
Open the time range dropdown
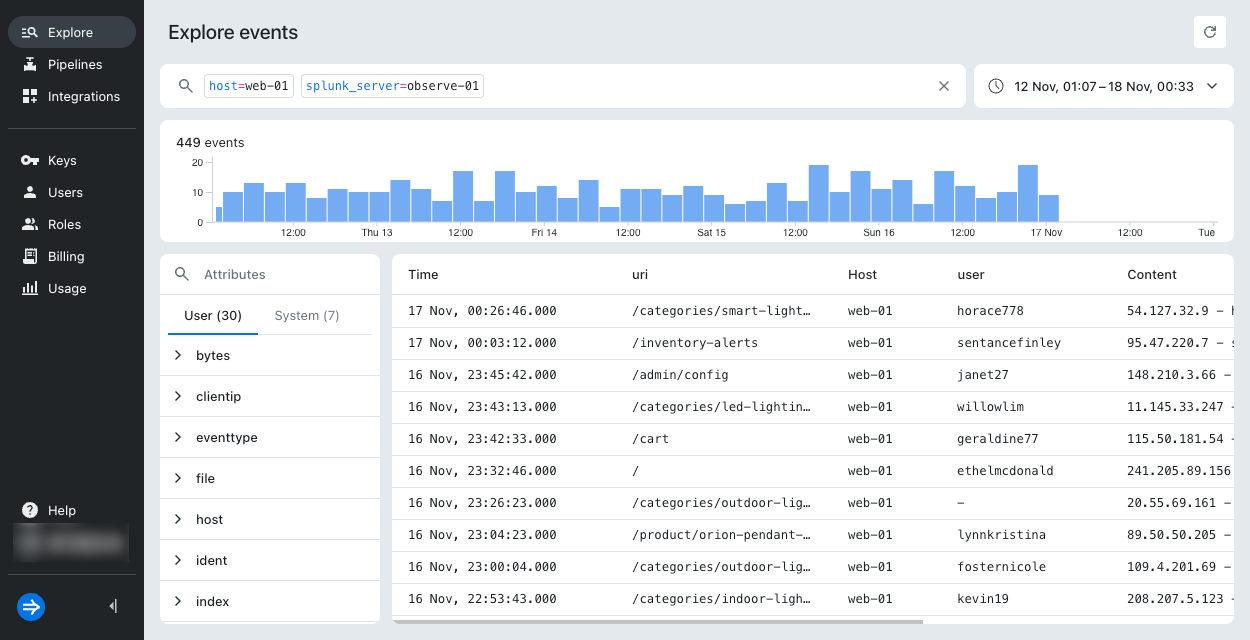click(x=1103, y=86)
